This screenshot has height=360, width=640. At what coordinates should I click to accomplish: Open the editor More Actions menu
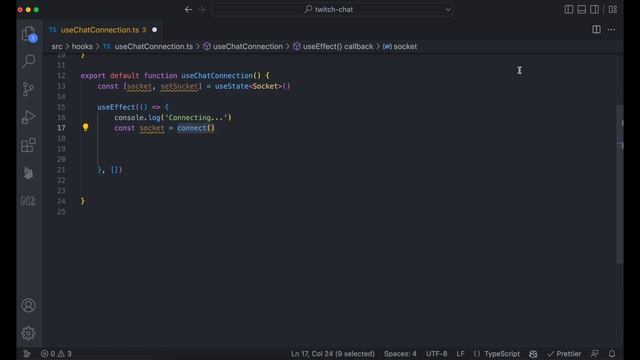point(611,29)
